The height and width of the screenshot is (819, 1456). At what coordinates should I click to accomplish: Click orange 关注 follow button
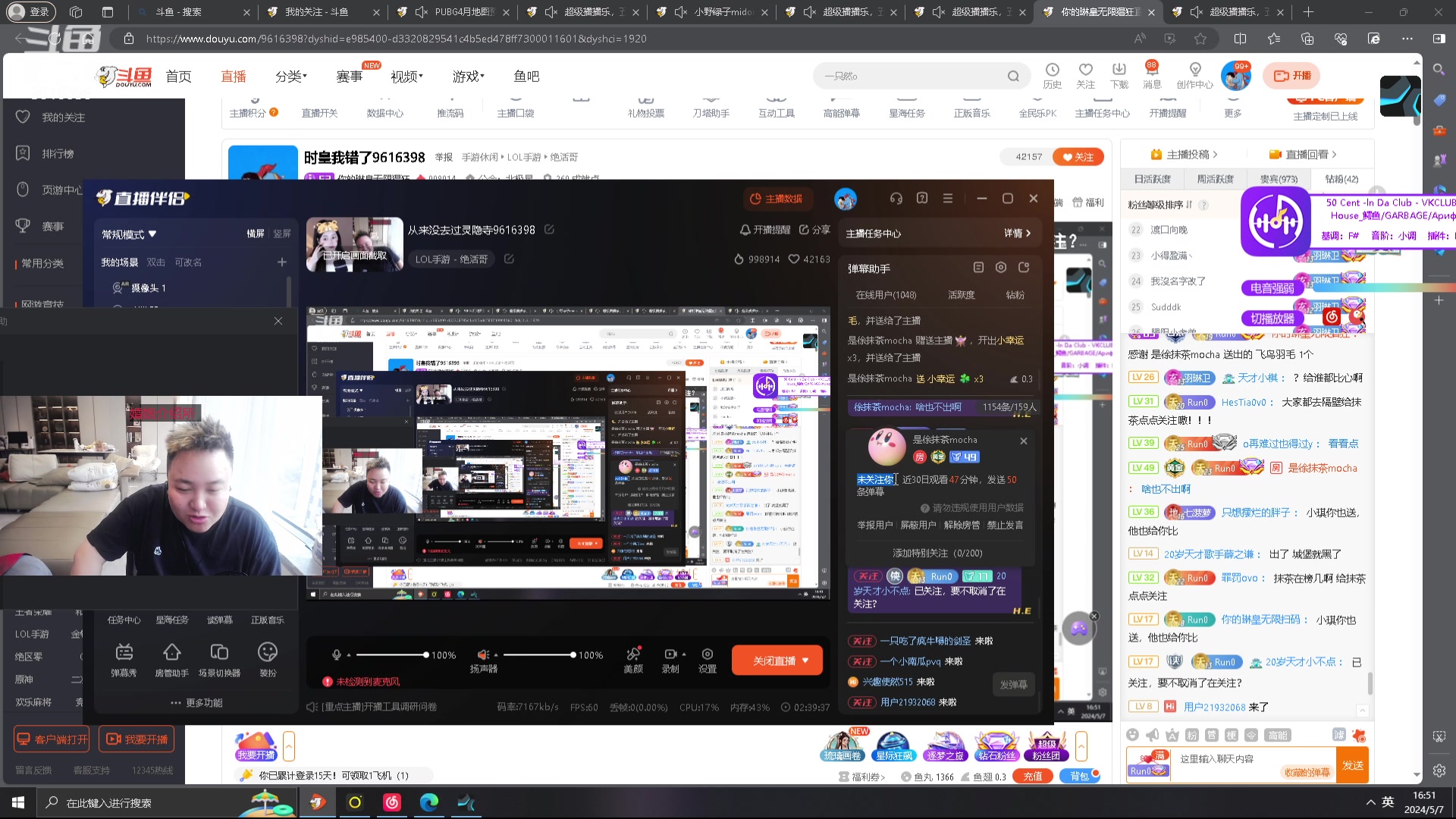tap(1078, 157)
